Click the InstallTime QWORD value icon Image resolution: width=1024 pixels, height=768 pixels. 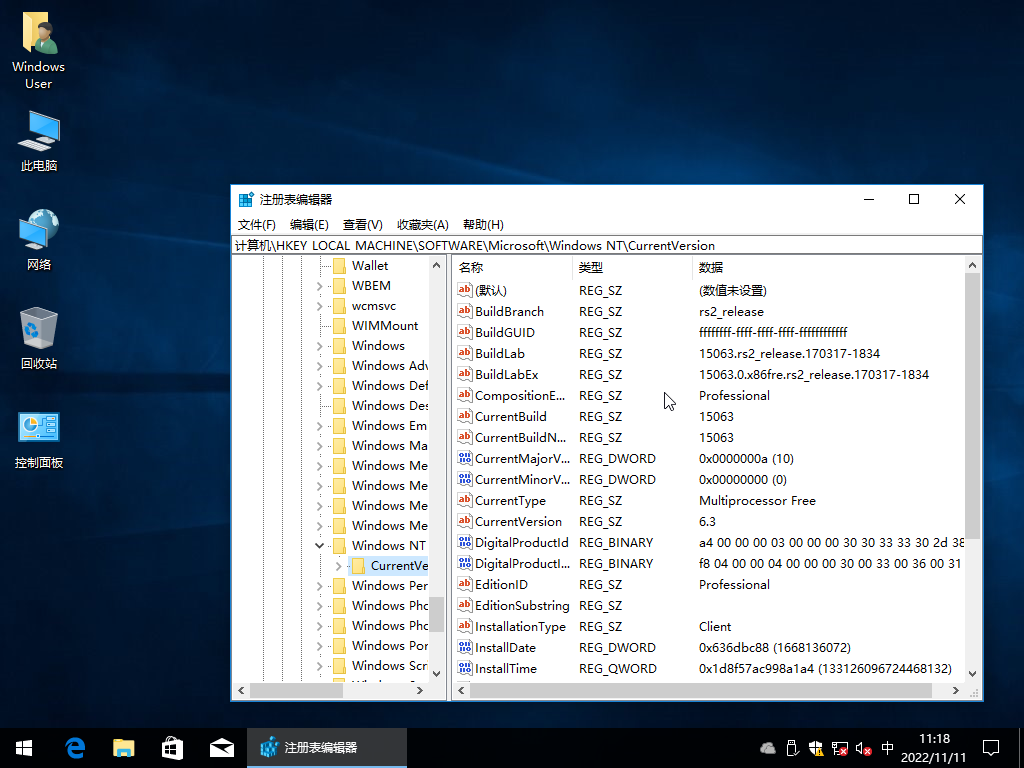(465, 668)
